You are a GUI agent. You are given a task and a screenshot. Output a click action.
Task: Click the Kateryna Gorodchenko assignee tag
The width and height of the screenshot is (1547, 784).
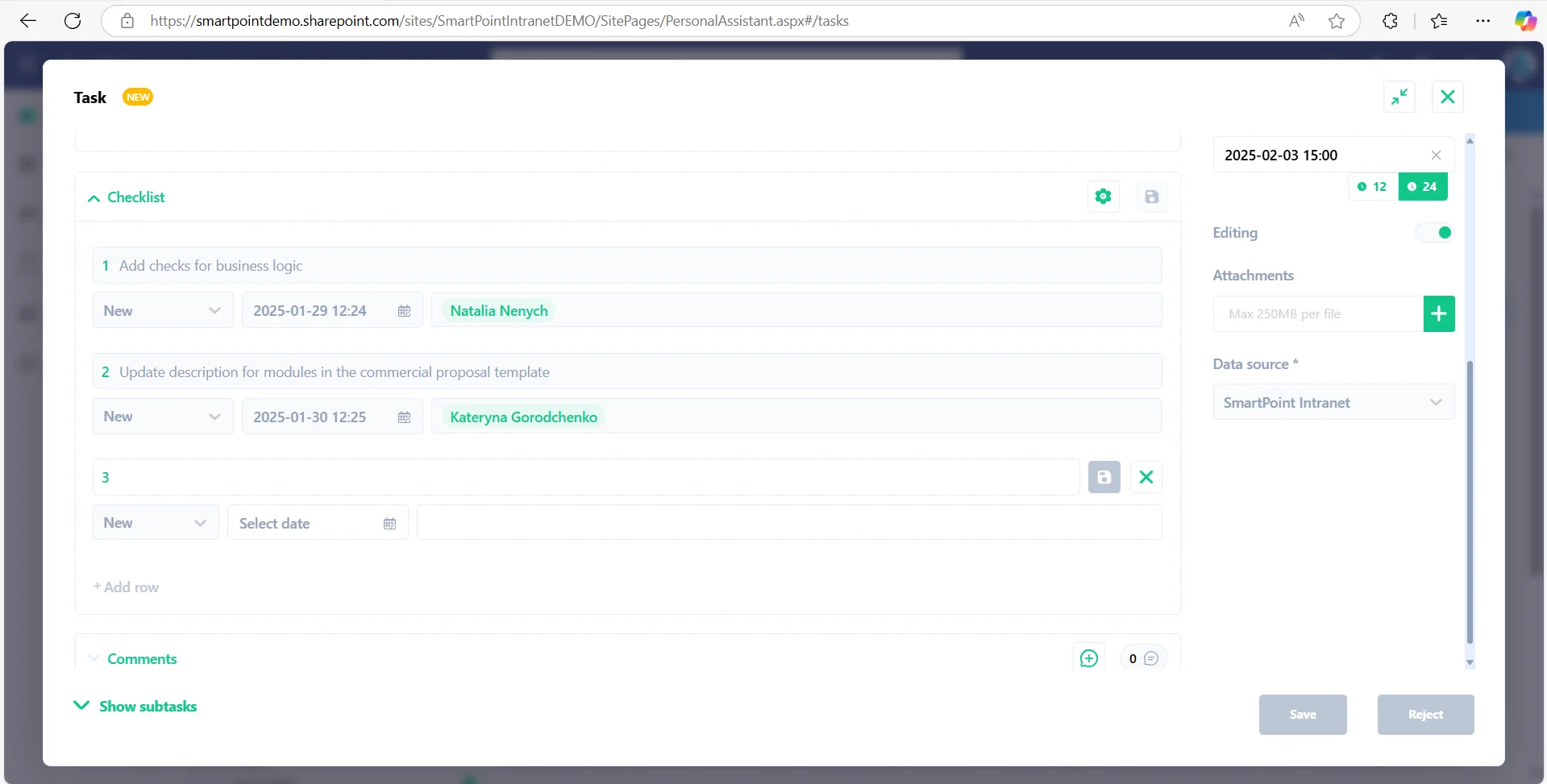524,417
